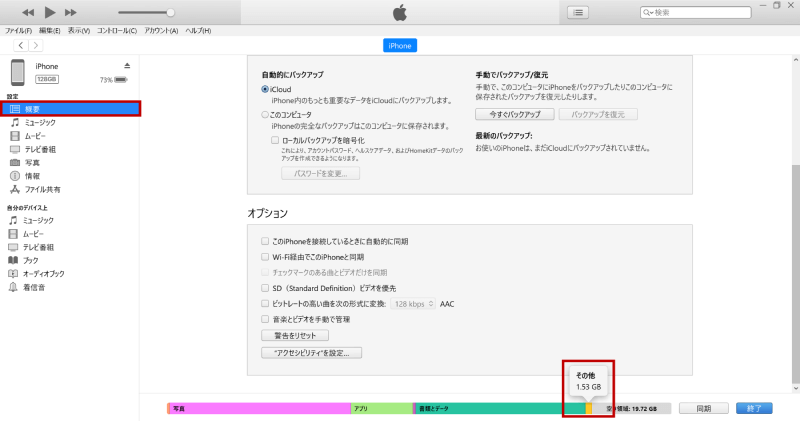The image size is (800, 421).
Task: Click the 128GB capacity label
Action: pos(46,79)
